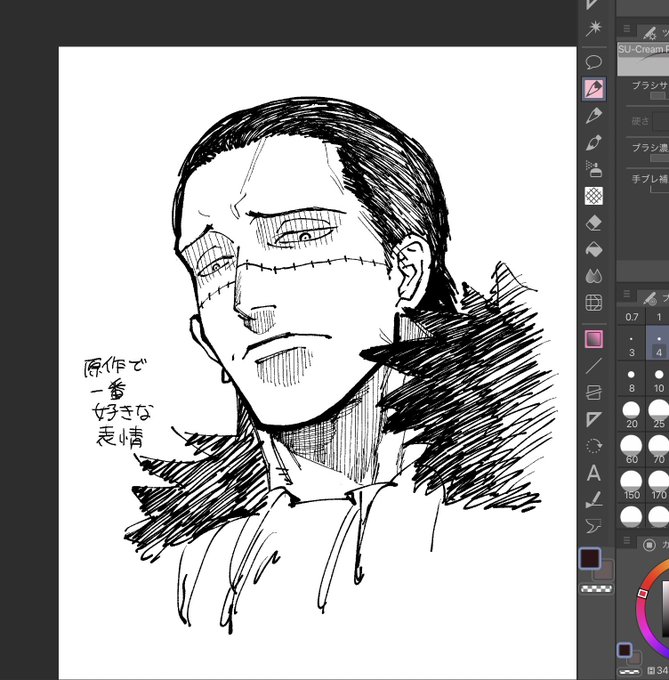Select the Fill paint bucket tool
The image size is (669, 680).
pos(594,249)
